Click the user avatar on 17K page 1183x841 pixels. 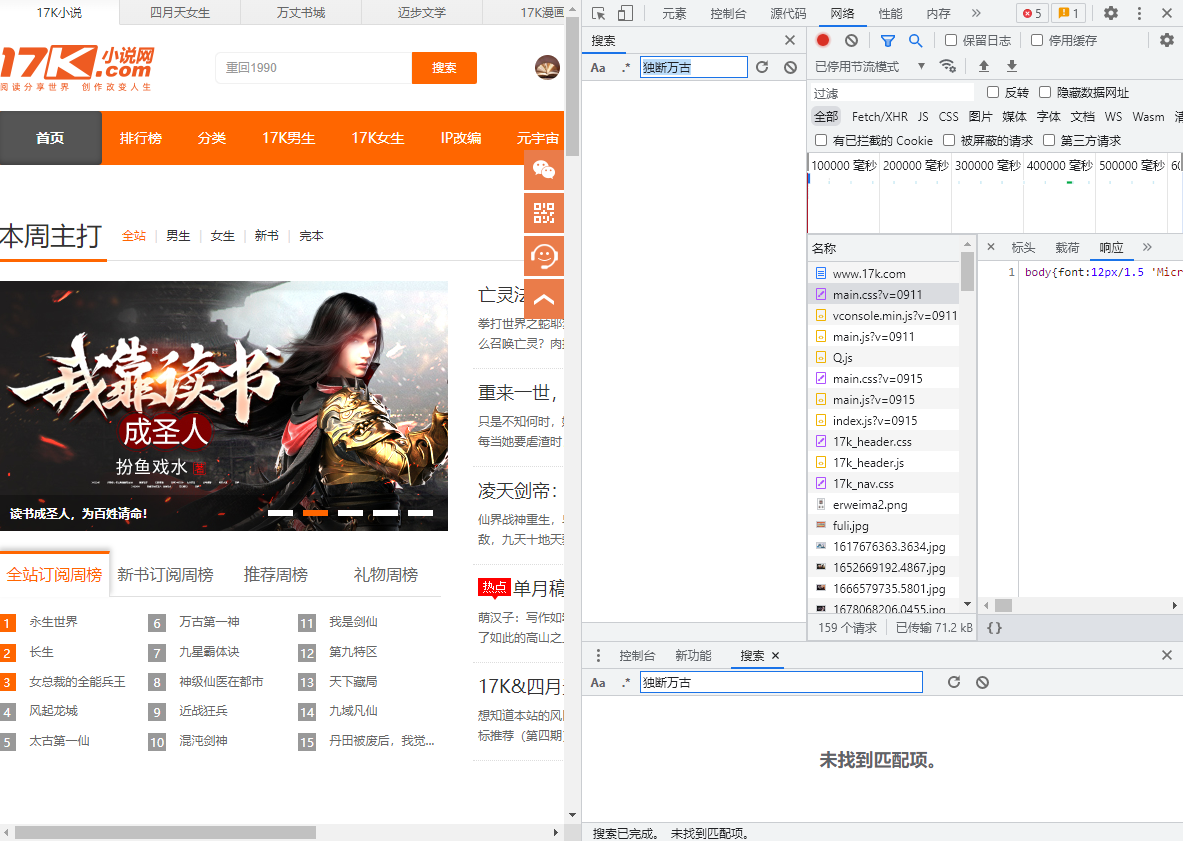pyautogui.click(x=547, y=67)
